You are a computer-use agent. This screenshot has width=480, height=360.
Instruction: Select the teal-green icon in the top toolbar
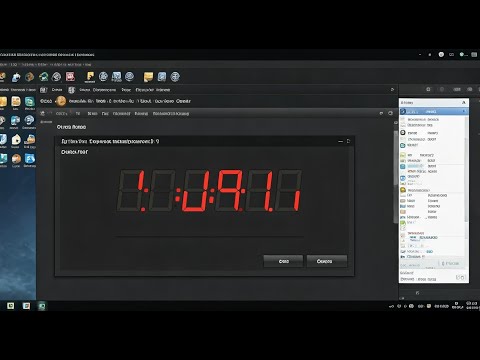[43, 77]
